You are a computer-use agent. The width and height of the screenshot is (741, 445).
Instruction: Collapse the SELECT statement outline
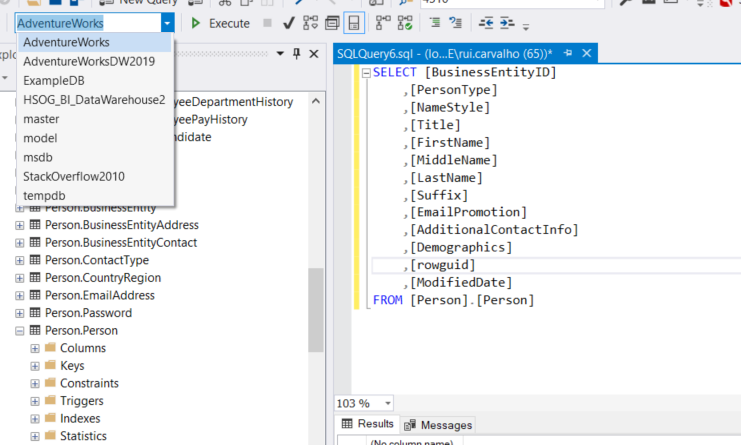click(x=366, y=73)
